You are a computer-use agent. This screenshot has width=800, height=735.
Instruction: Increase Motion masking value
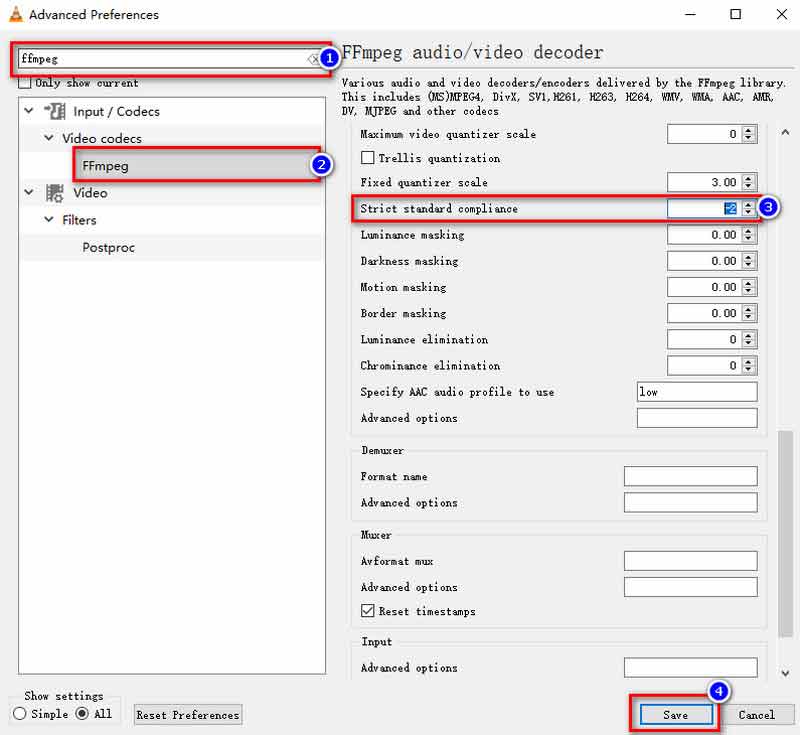coord(748,283)
